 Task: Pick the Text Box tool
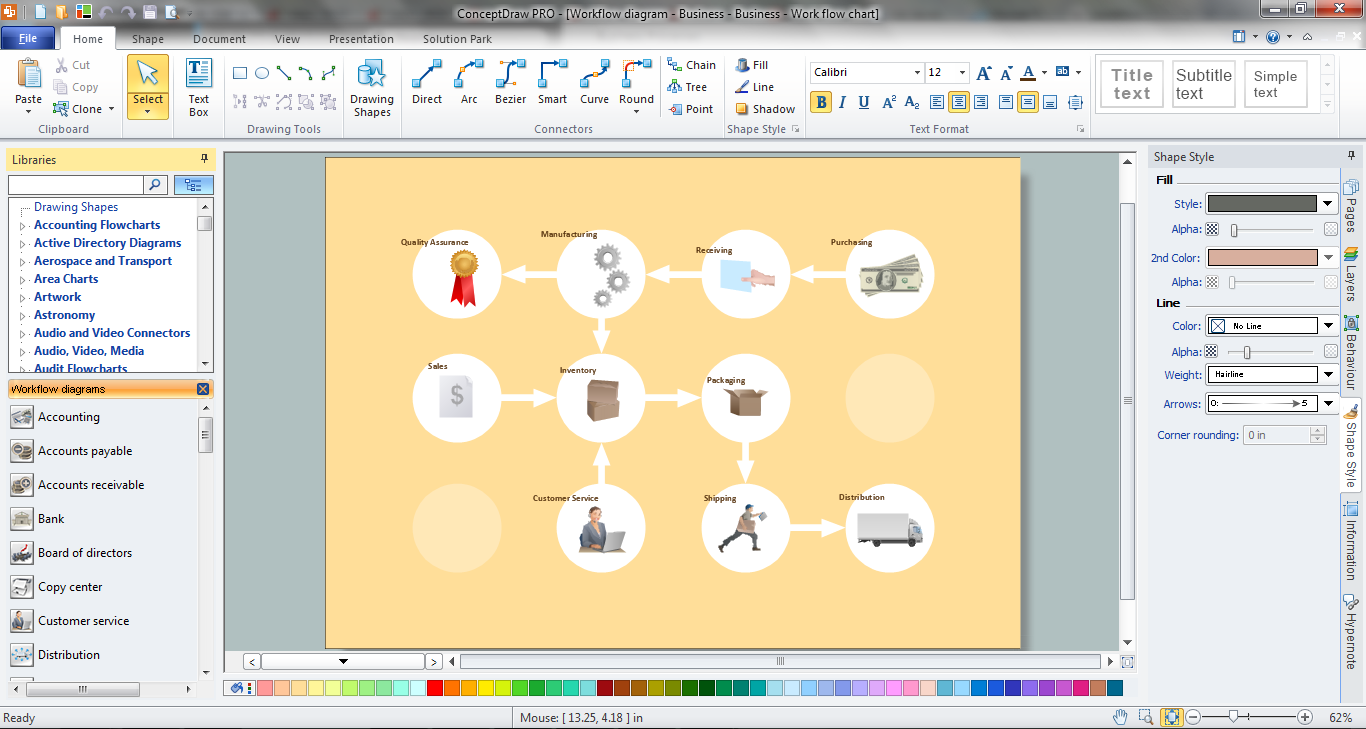[x=199, y=88]
